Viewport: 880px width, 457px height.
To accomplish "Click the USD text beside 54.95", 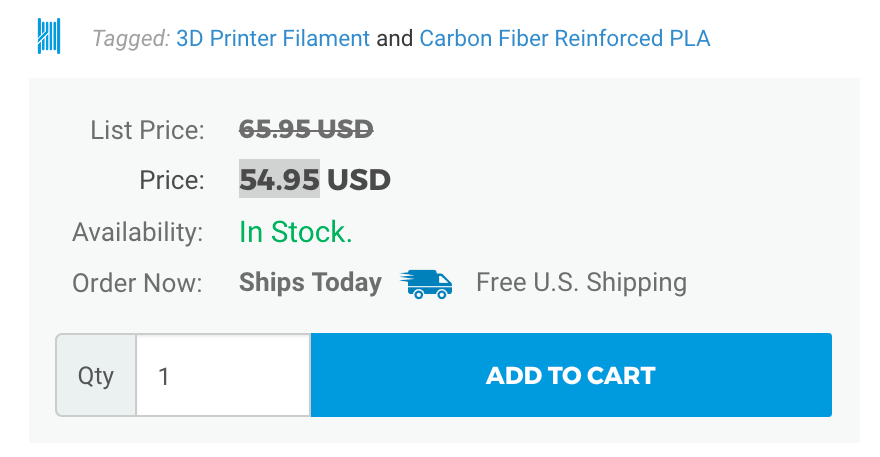I will [x=358, y=180].
